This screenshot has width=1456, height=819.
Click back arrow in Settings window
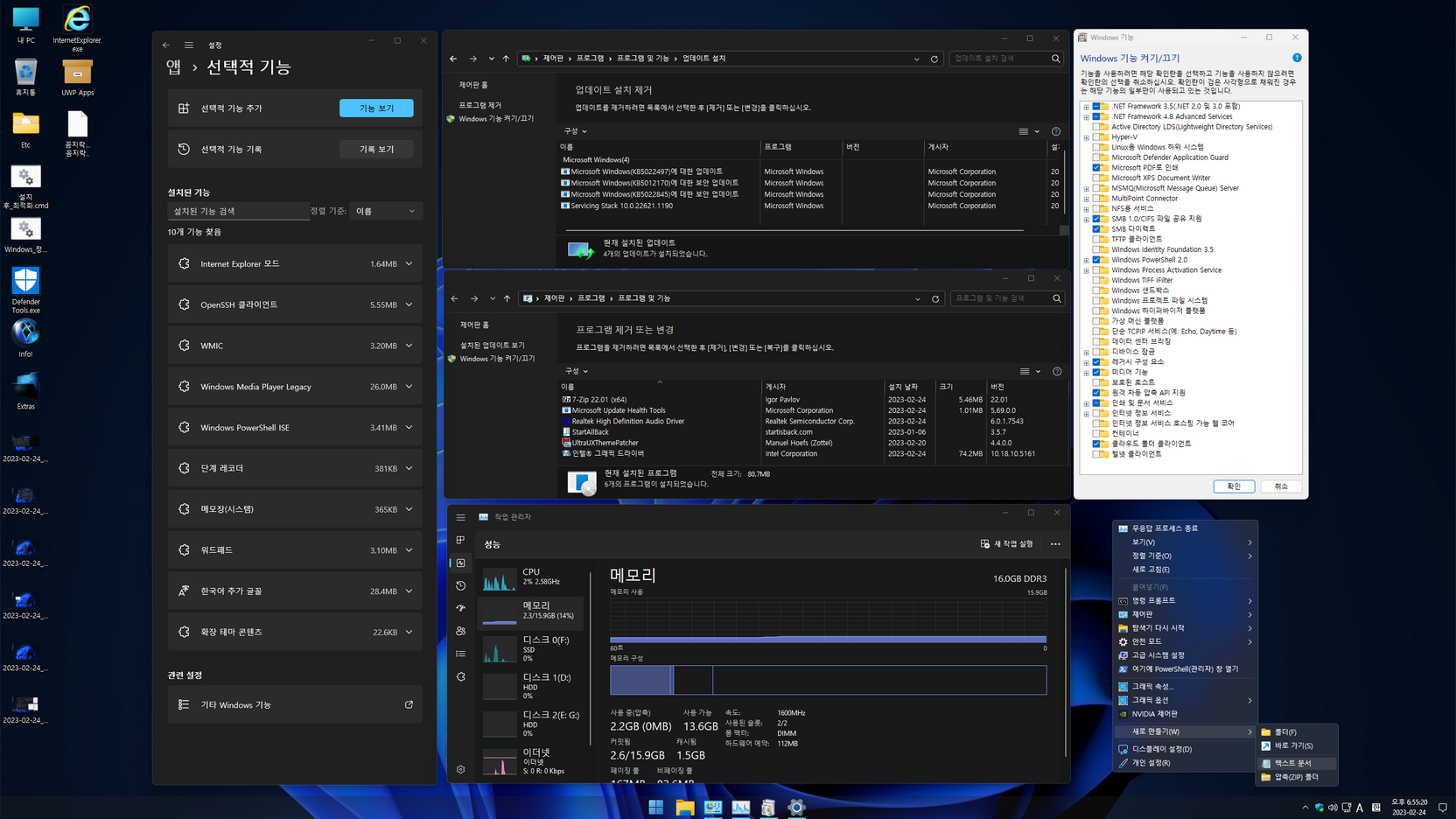[166, 45]
